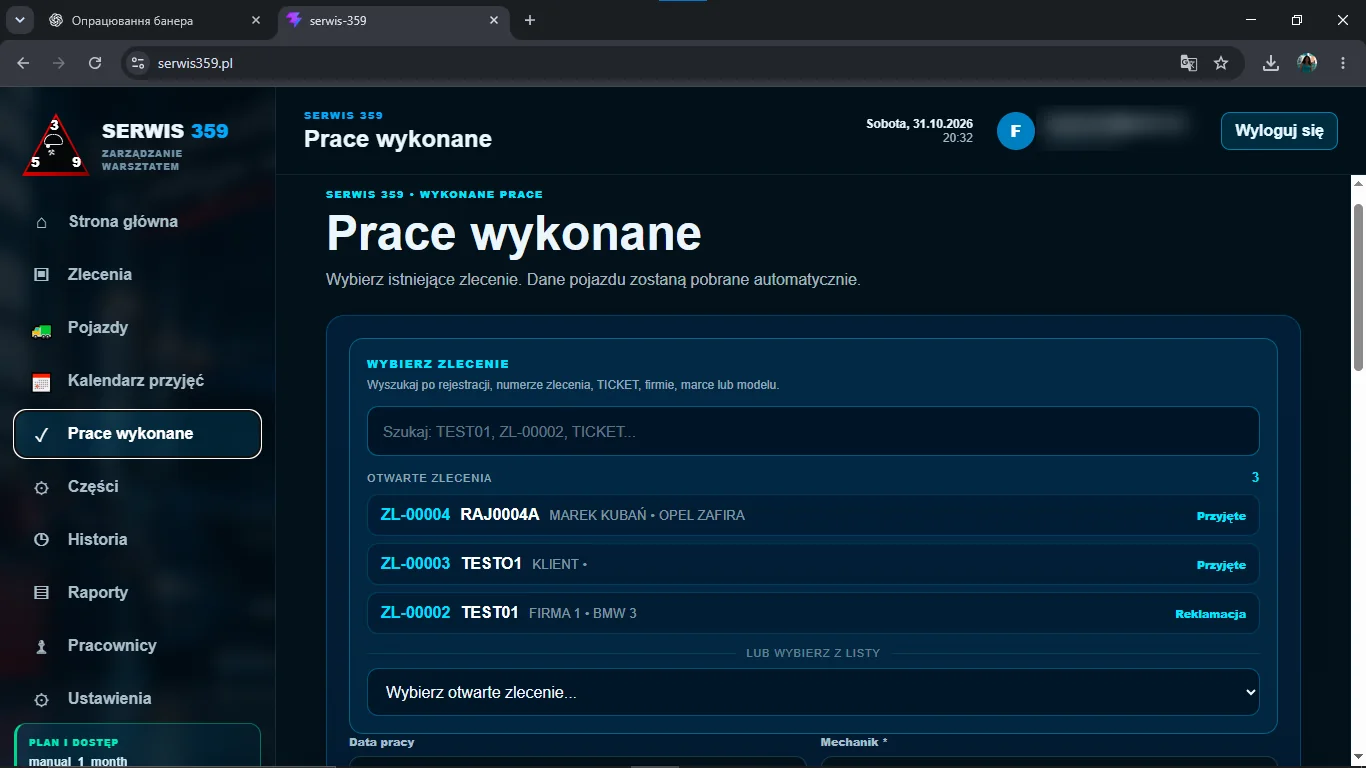Viewport: 1366px width, 768px height.
Task: Click the home icon beside Strona główna
Action: pos(41,222)
